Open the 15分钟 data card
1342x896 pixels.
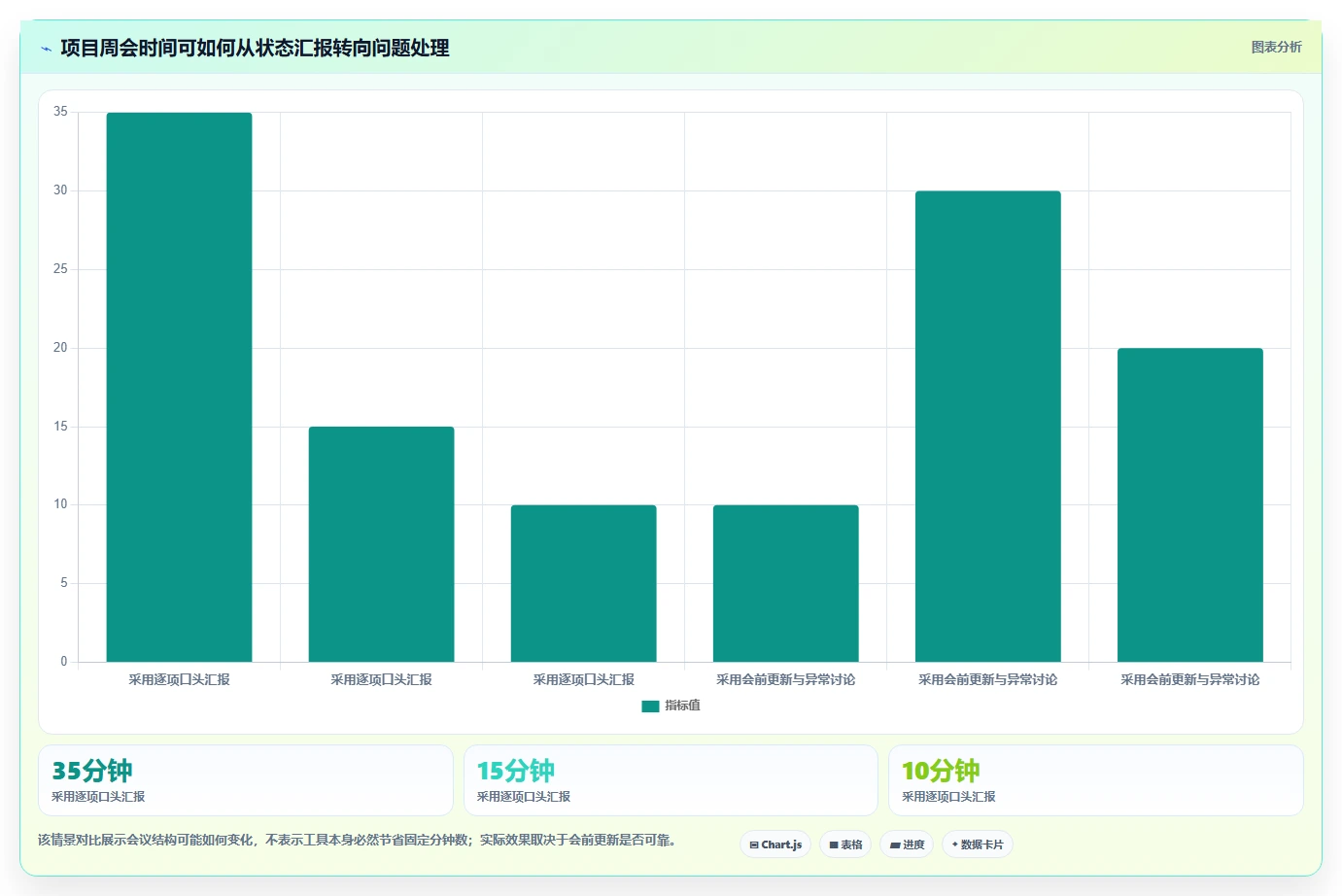coord(671,780)
